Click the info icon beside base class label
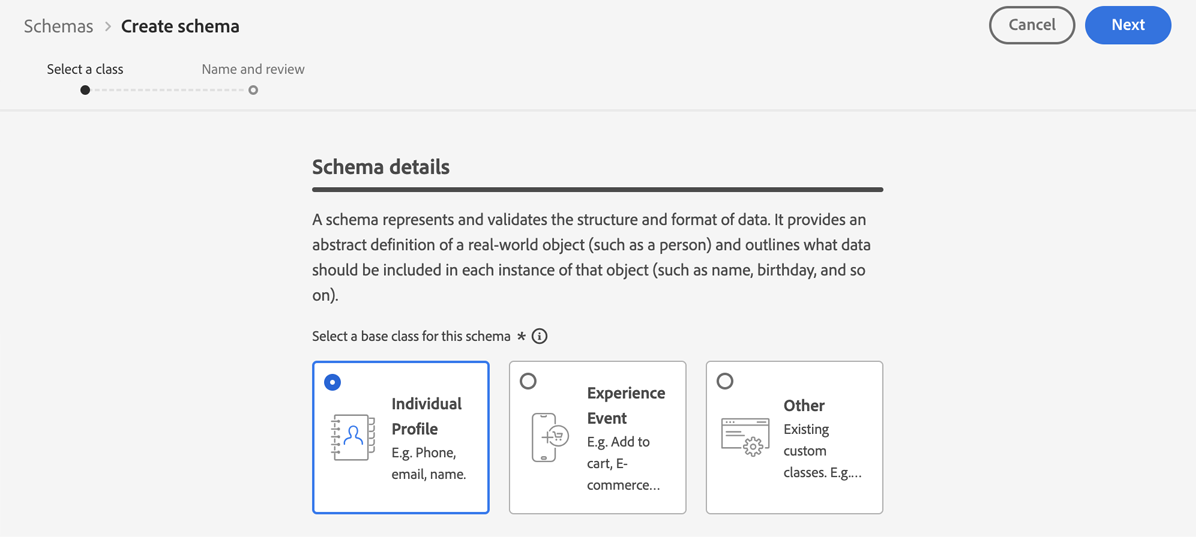 (540, 336)
